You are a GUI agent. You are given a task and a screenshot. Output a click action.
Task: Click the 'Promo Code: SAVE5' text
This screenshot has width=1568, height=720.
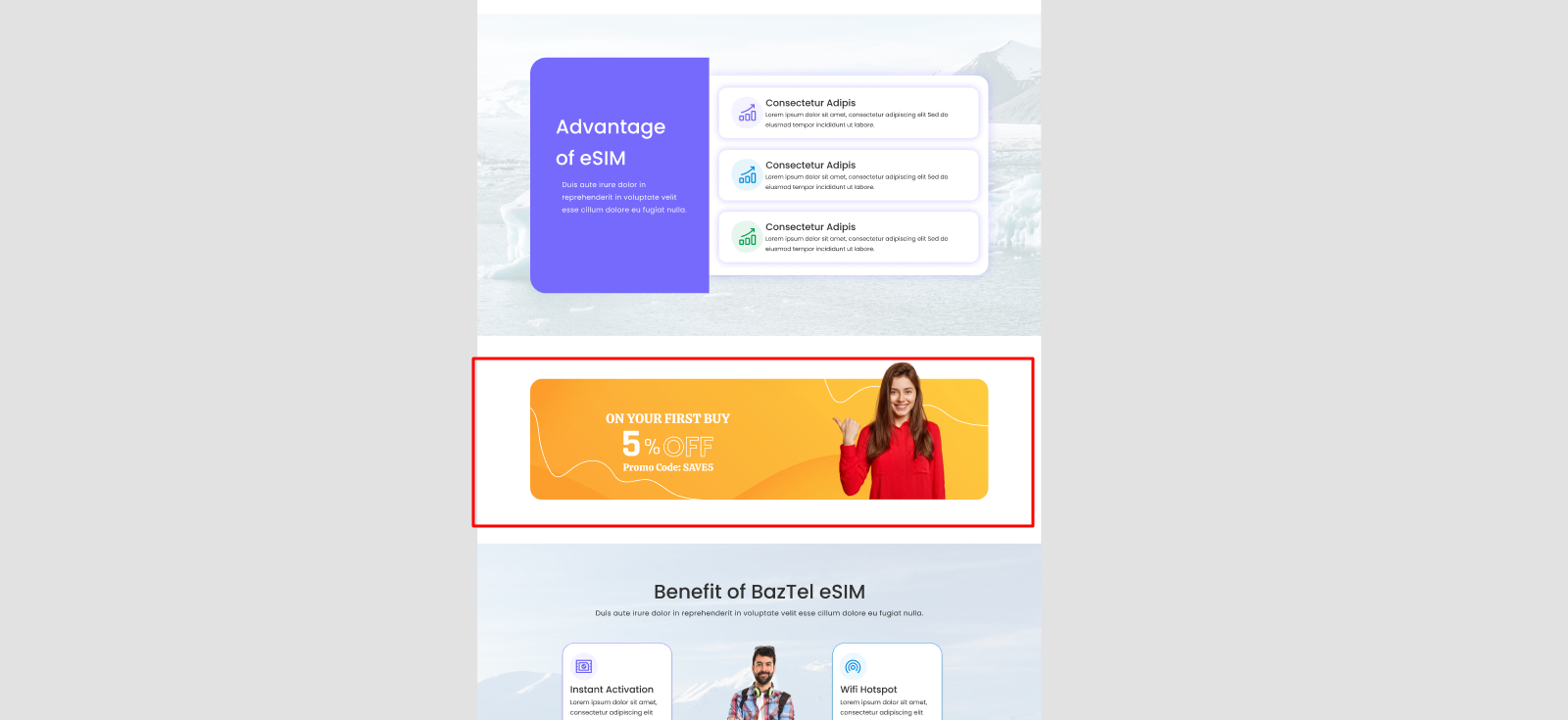pyautogui.click(x=668, y=468)
